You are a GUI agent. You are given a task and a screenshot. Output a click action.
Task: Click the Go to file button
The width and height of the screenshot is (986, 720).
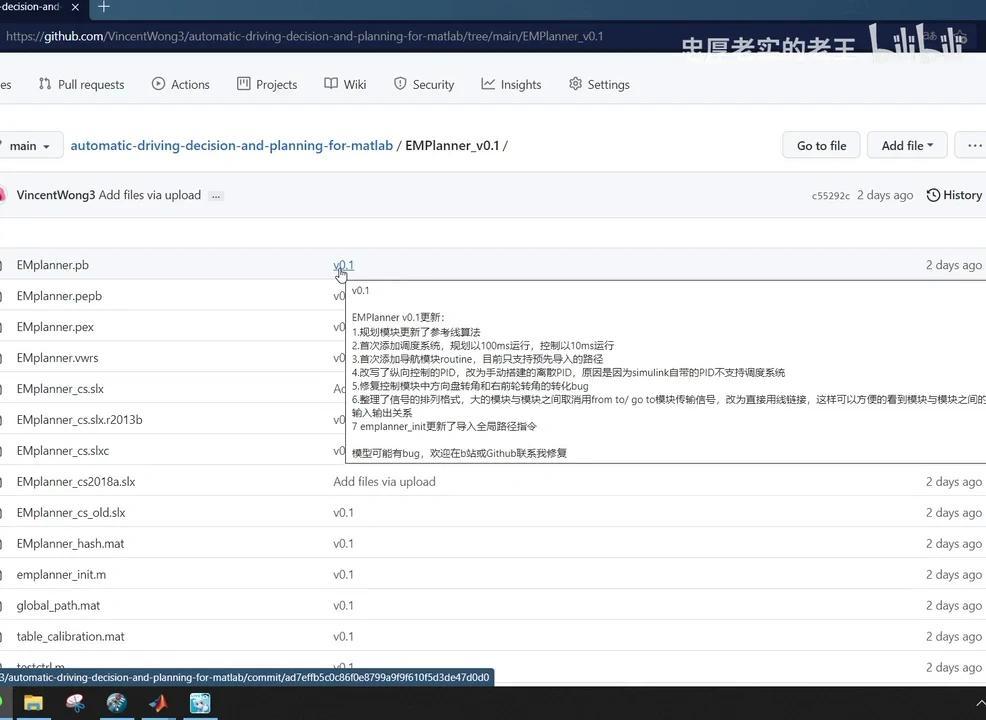click(820, 145)
